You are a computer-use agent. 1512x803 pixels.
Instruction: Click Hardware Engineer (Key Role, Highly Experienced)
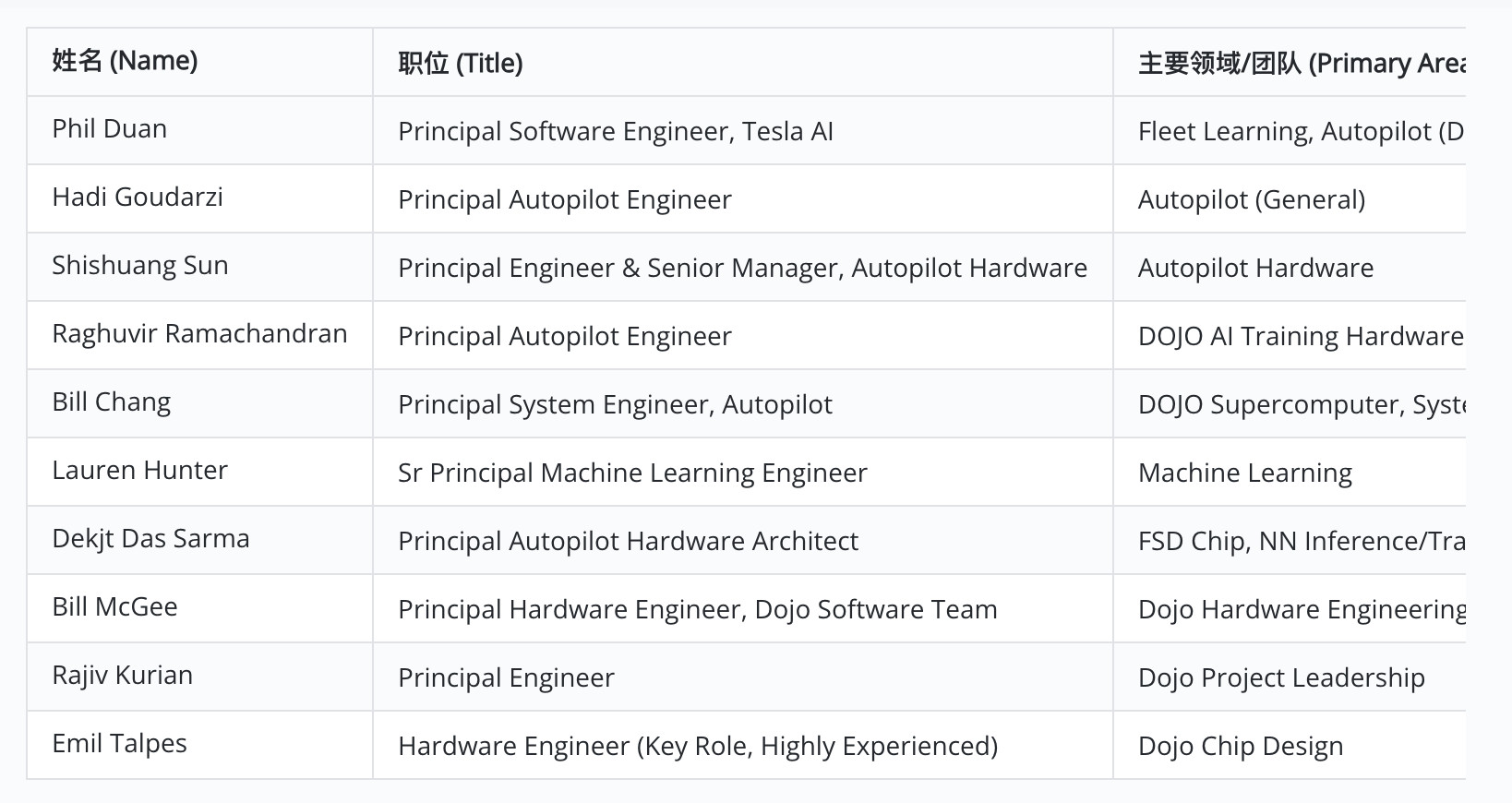(698, 746)
